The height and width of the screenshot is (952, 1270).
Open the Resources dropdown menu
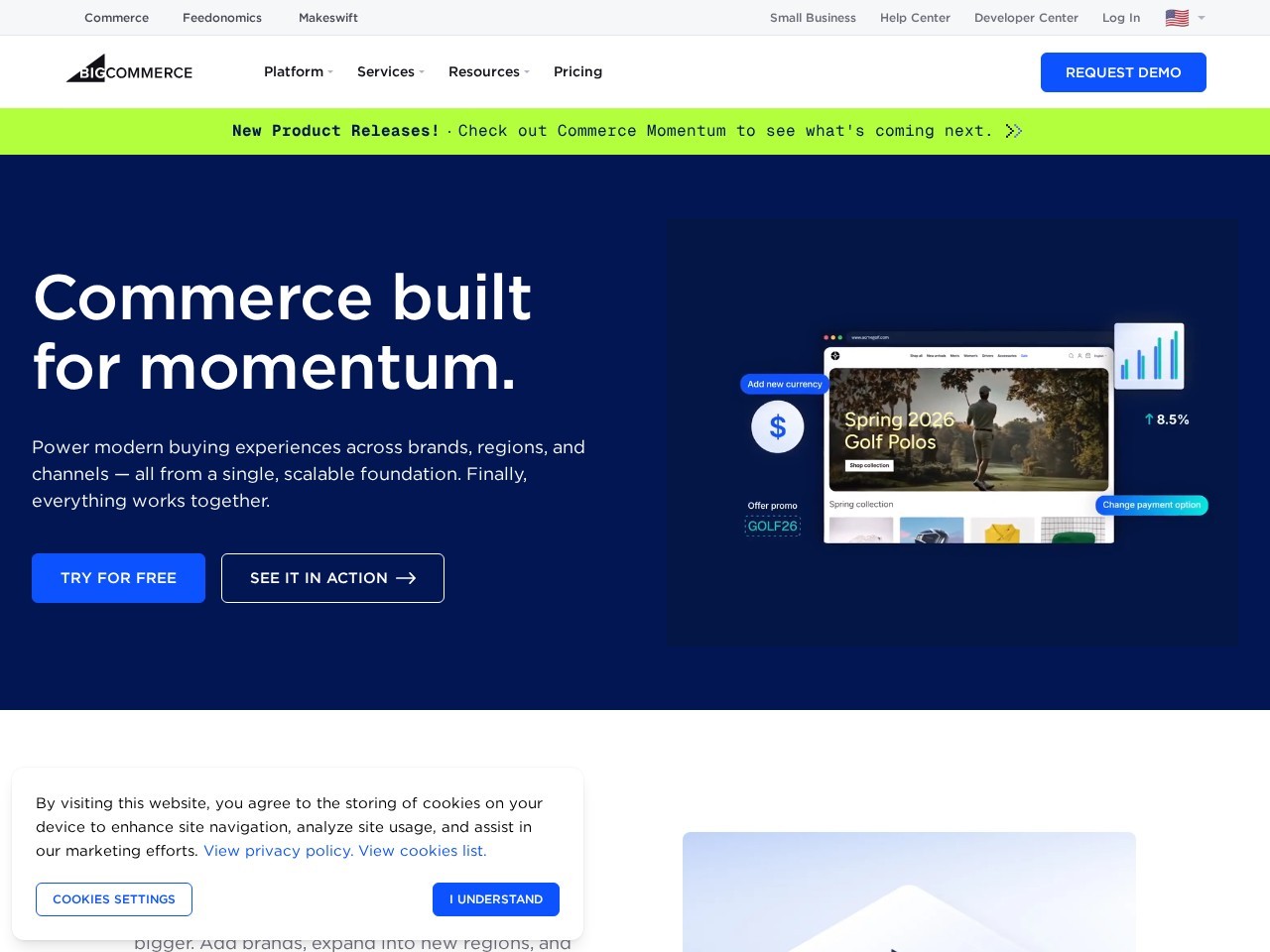pyautogui.click(x=489, y=71)
